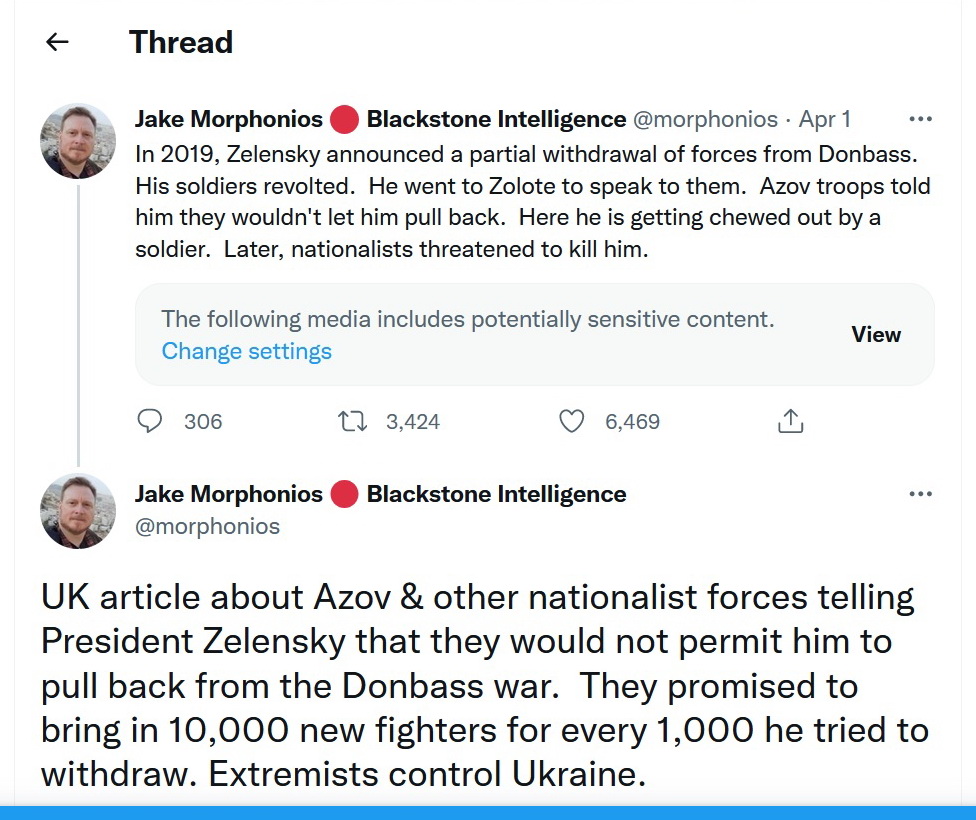Open more options on the second tweet
This screenshot has width=976, height=820.
(x=919, y=493)
